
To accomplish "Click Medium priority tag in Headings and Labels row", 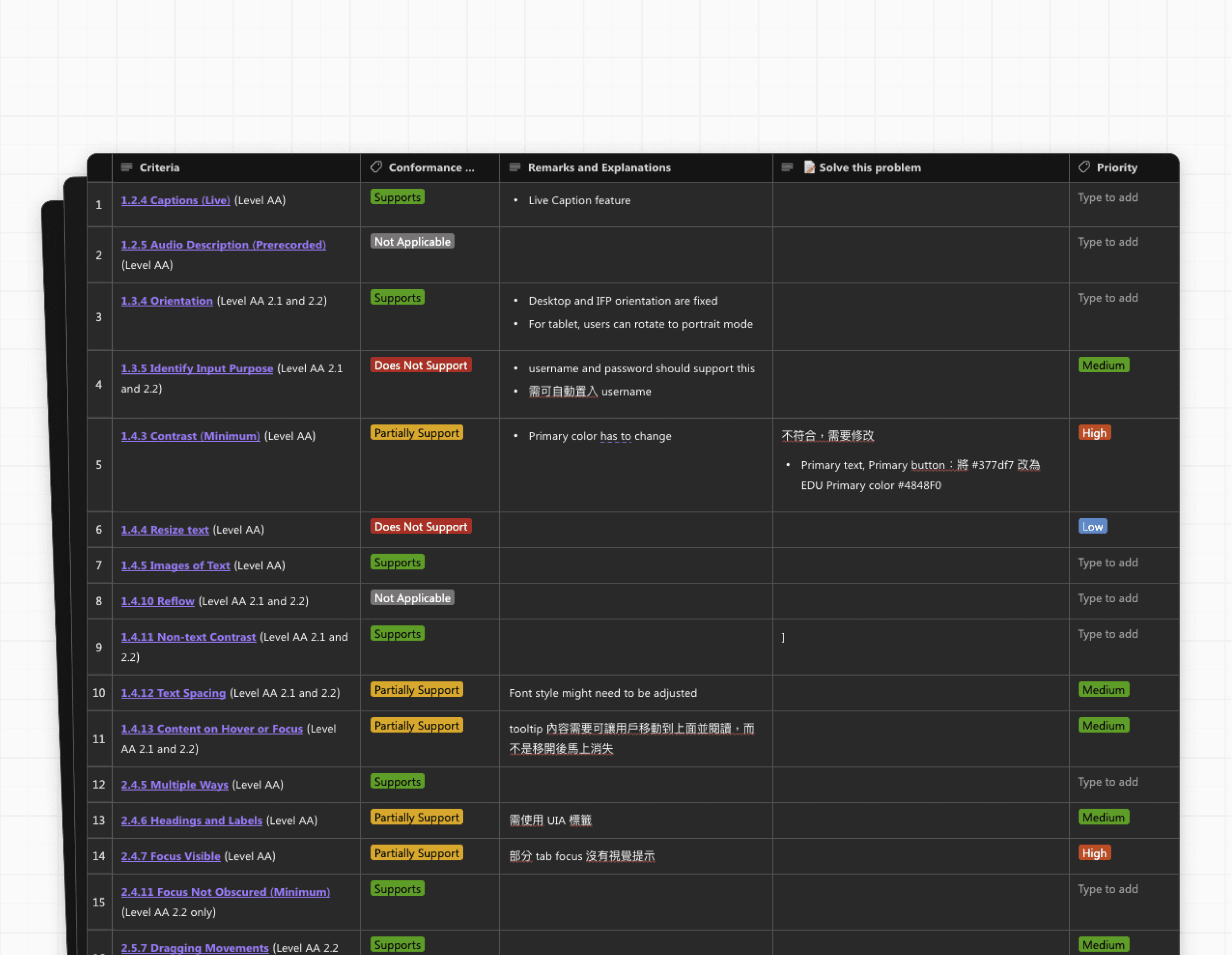I will 1103,817.
